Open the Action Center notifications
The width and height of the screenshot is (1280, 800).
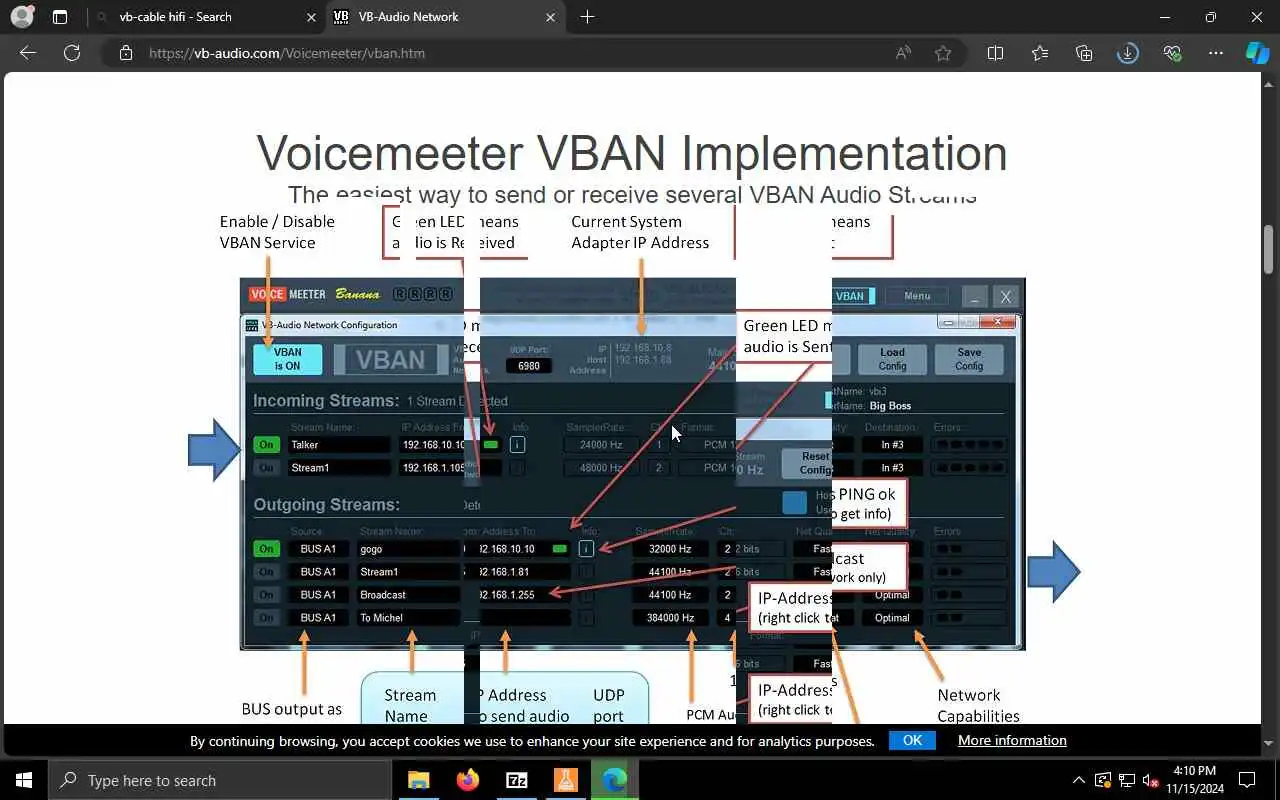click(x=1247, y=780)
